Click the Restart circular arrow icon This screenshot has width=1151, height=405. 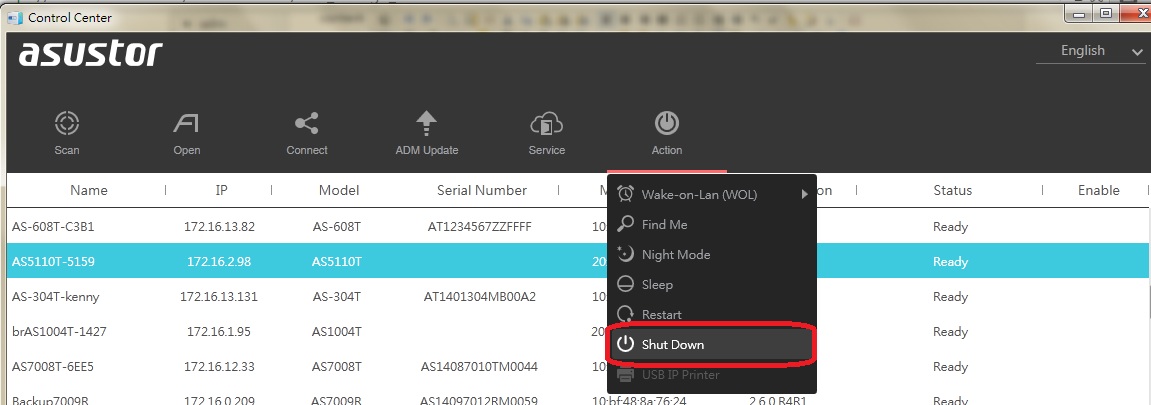[625, 315]
